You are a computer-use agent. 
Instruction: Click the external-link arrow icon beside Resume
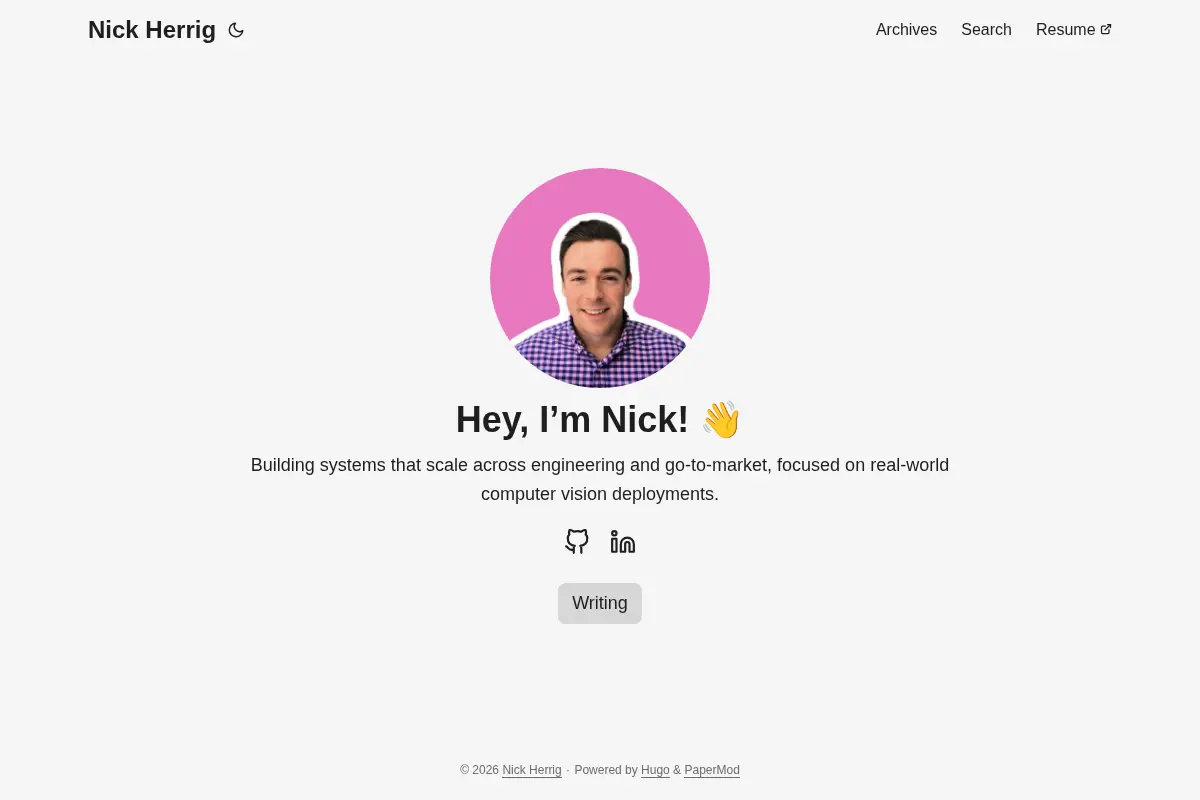(x=1106, y=29)
